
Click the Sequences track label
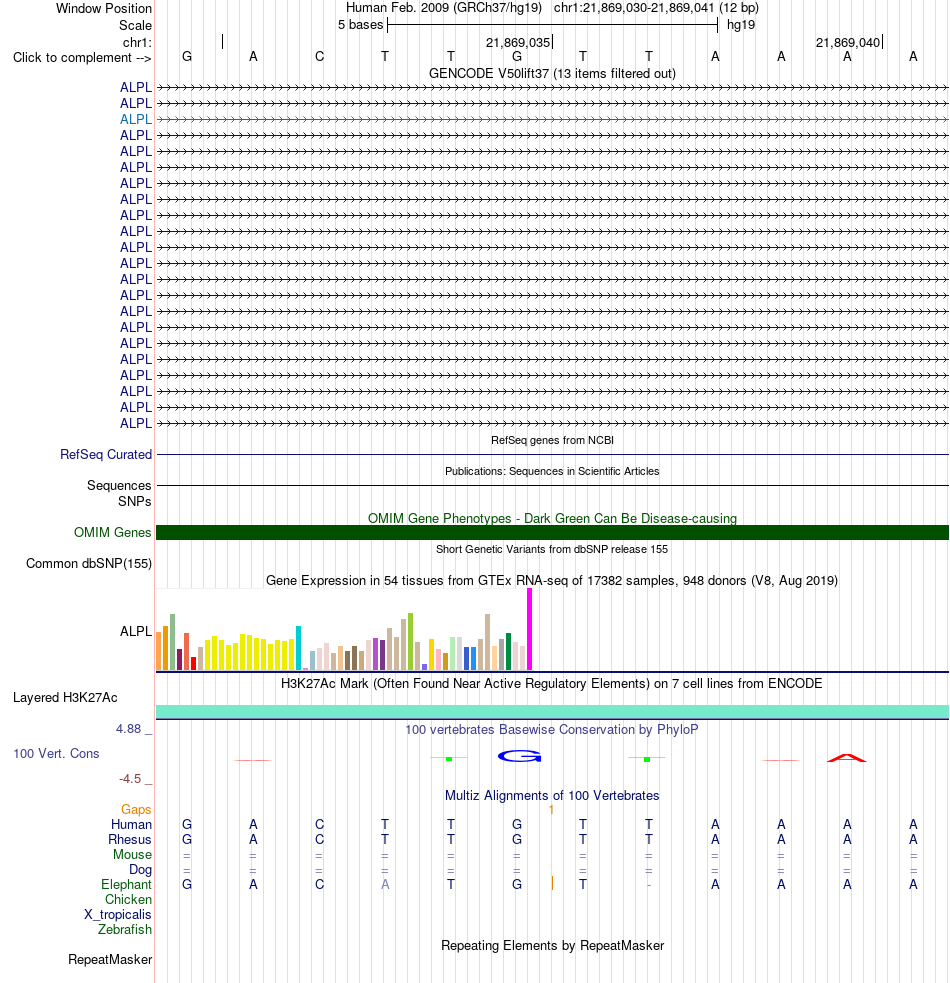pyautogui.click(x=119, y=486)
